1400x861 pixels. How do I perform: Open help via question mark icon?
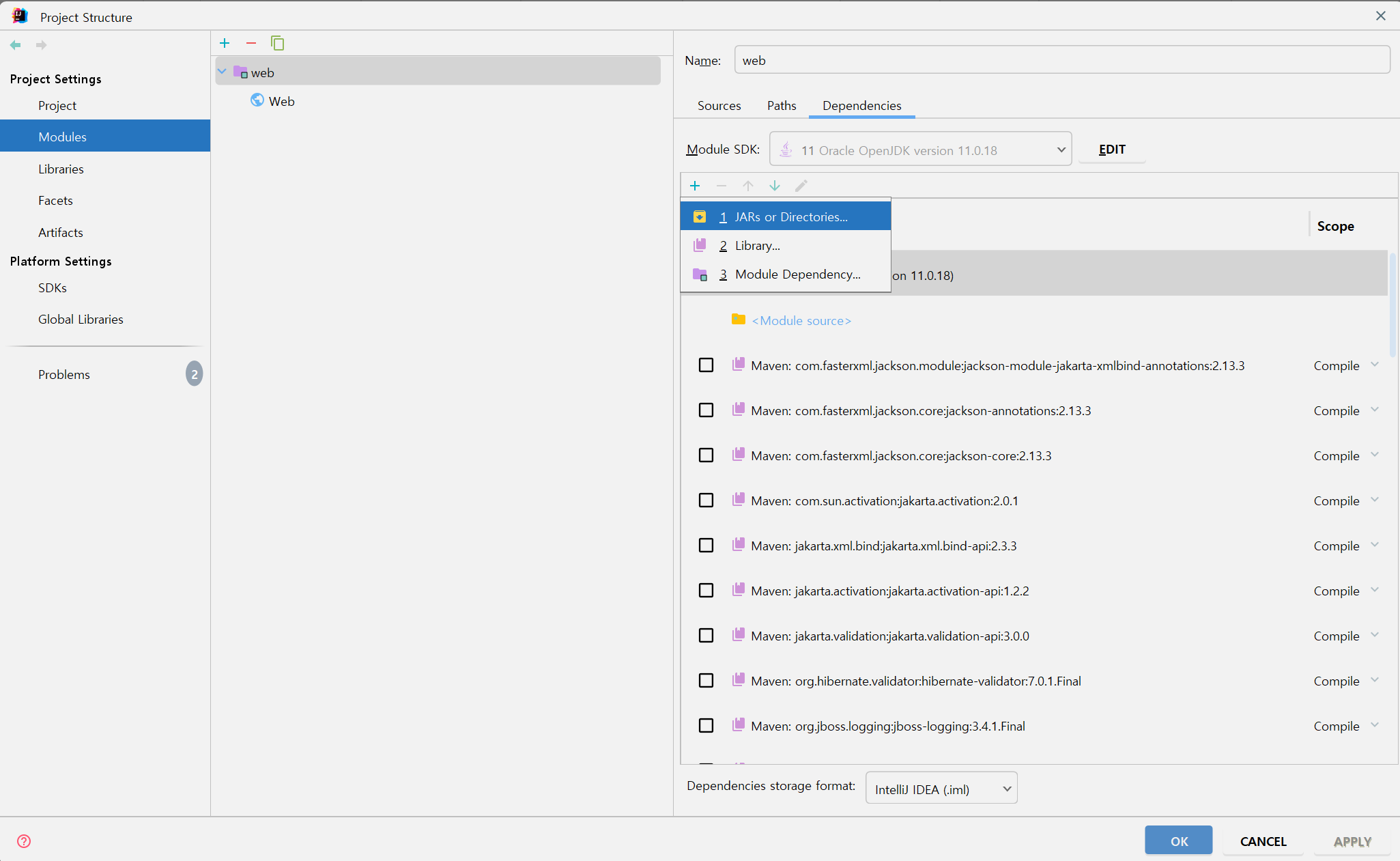tap(24, 841)
